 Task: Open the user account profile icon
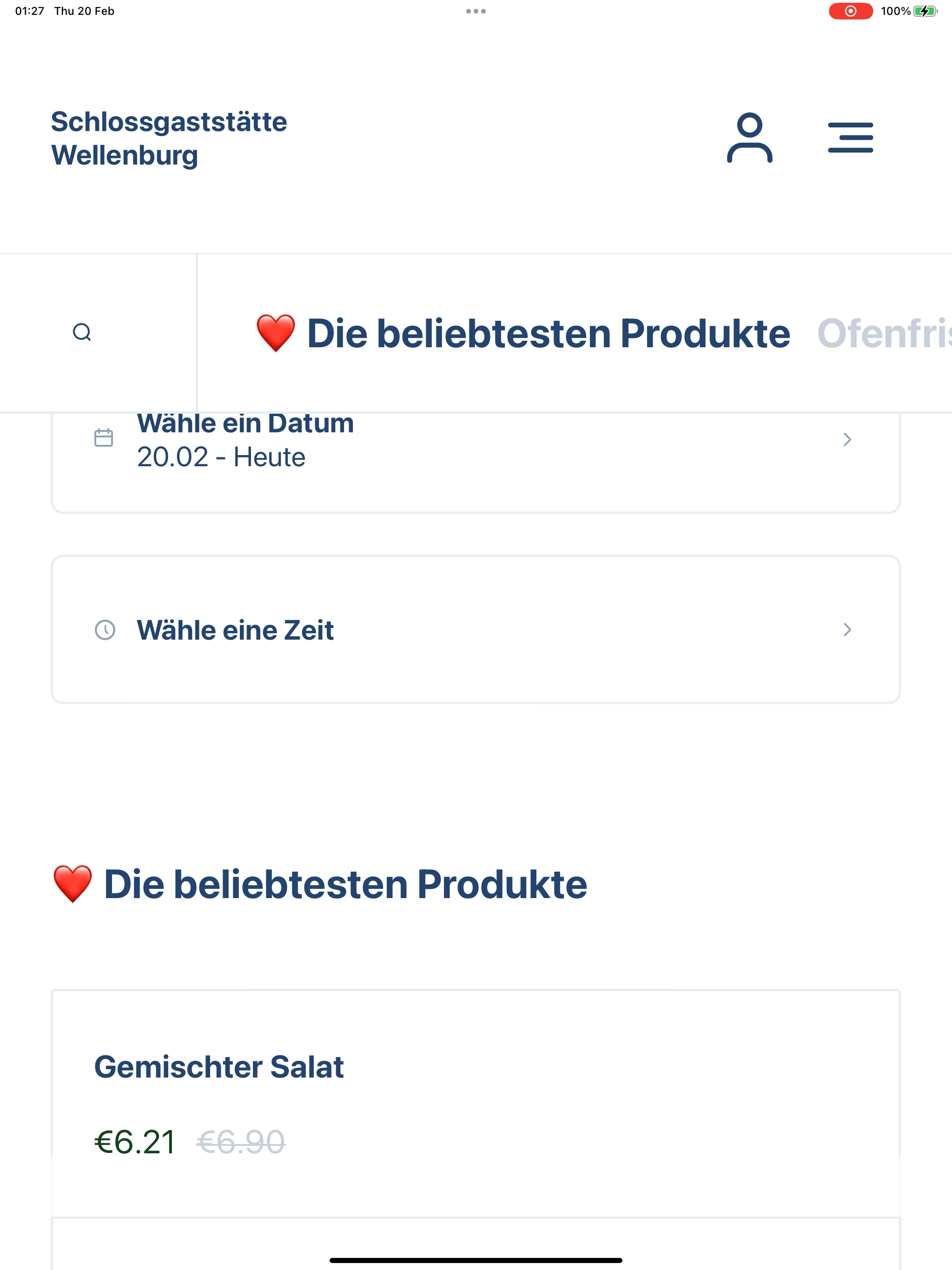point(749,138)
